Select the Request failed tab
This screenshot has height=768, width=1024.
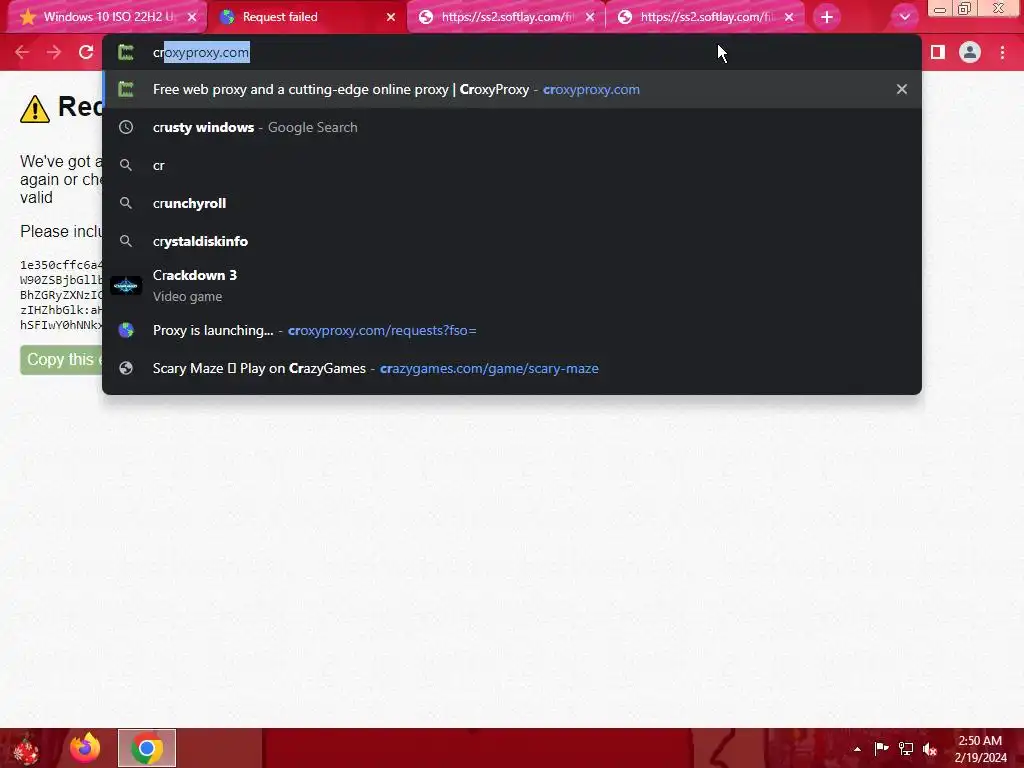(x=307, y=17)
